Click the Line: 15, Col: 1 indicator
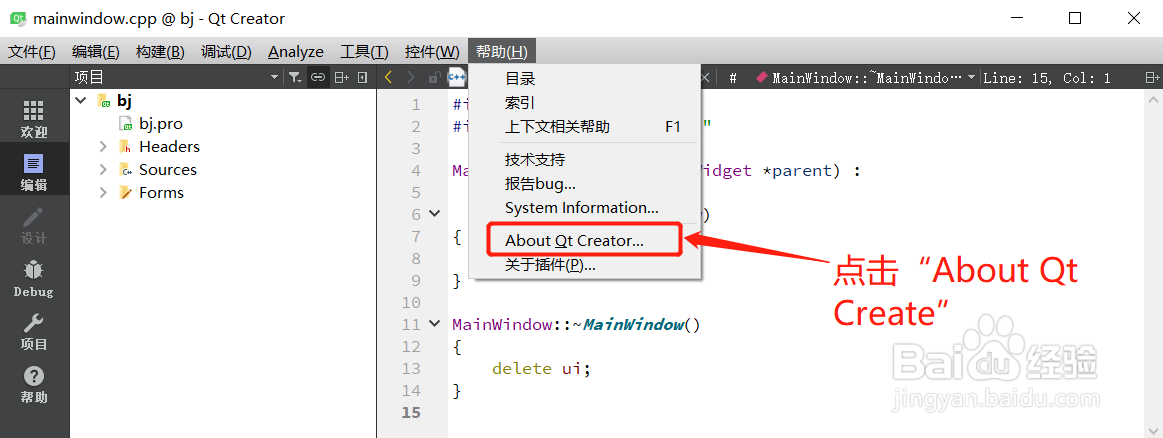The image size is (1163, 438). 1047,77
